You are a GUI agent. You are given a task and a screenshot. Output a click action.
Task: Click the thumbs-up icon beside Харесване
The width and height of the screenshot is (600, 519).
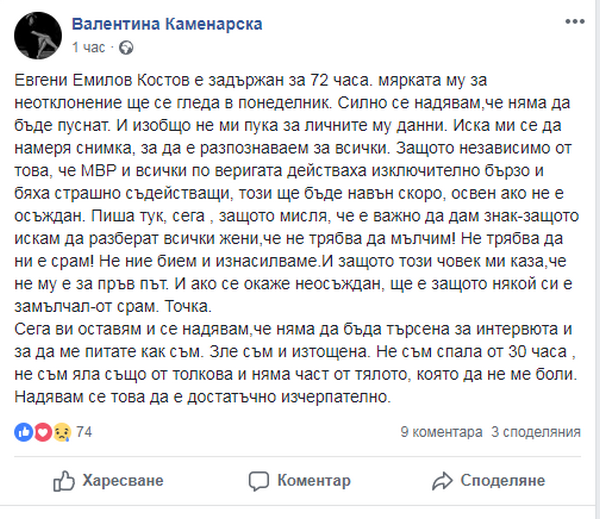tap(64, 481)
